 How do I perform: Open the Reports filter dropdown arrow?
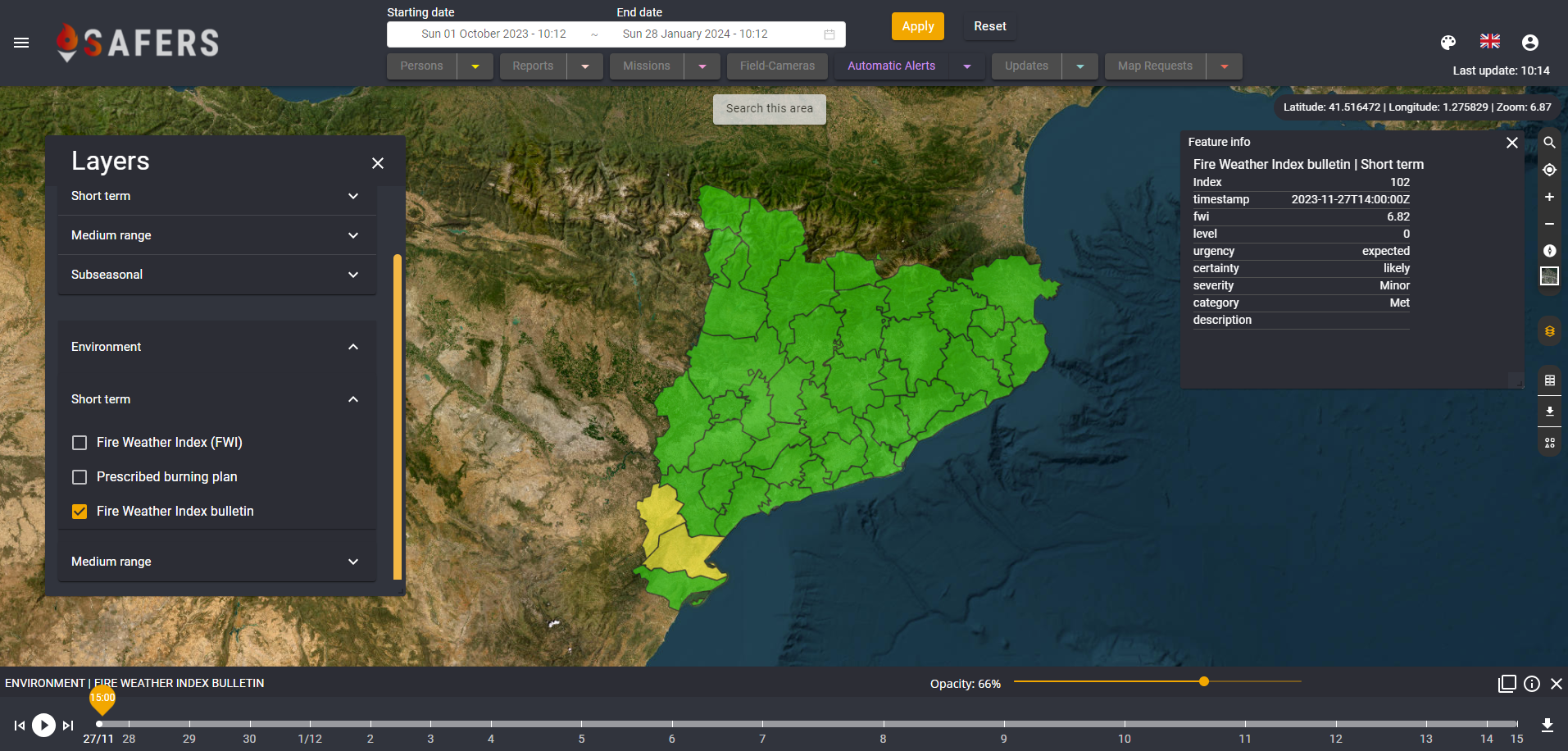coord(585,66)
